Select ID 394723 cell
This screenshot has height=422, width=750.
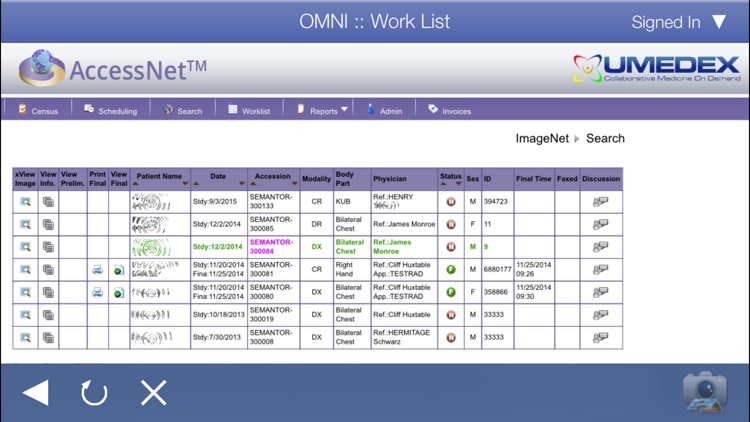(497, 202)
